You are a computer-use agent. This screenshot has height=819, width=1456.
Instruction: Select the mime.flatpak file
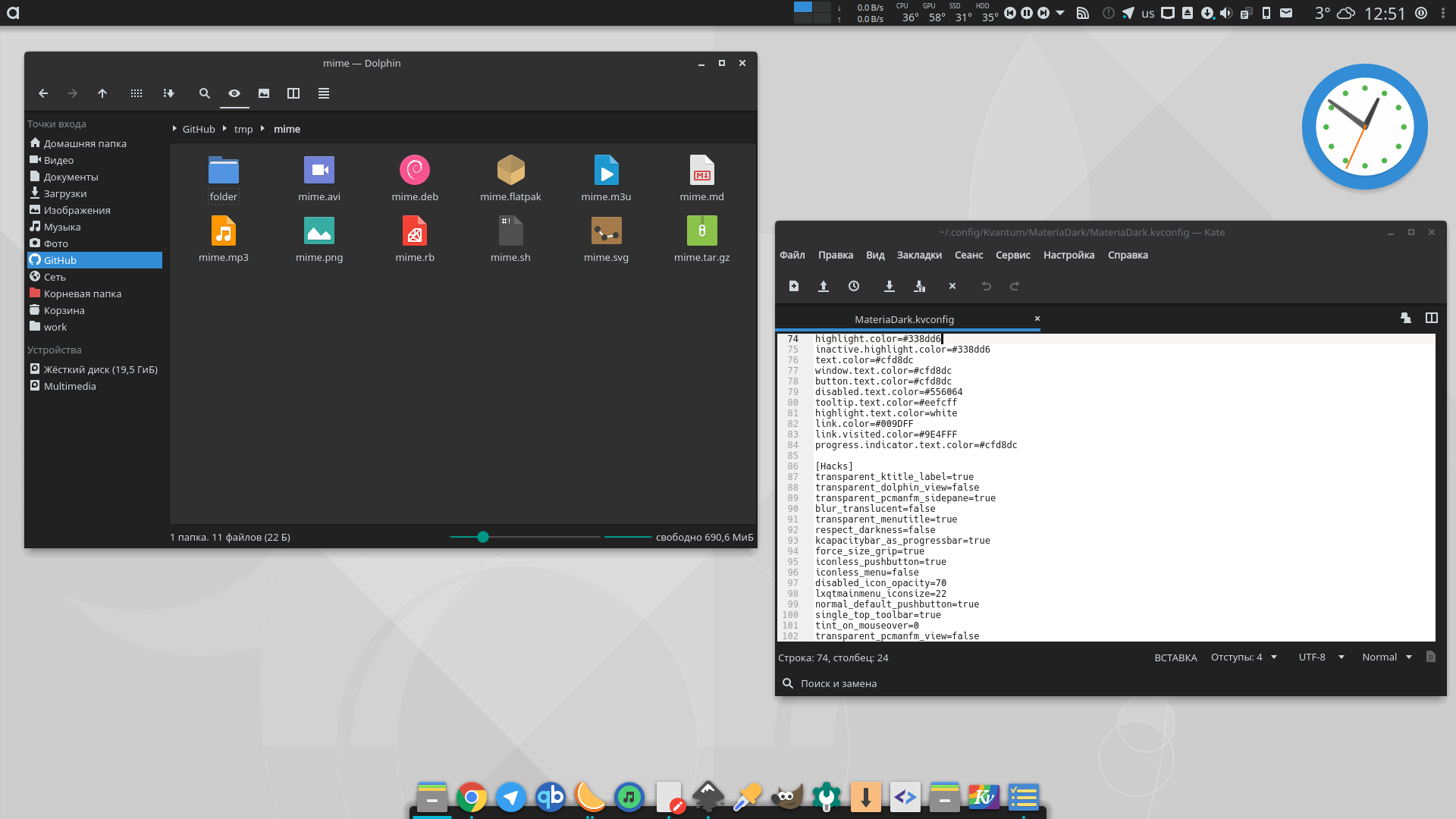point(510,180)
